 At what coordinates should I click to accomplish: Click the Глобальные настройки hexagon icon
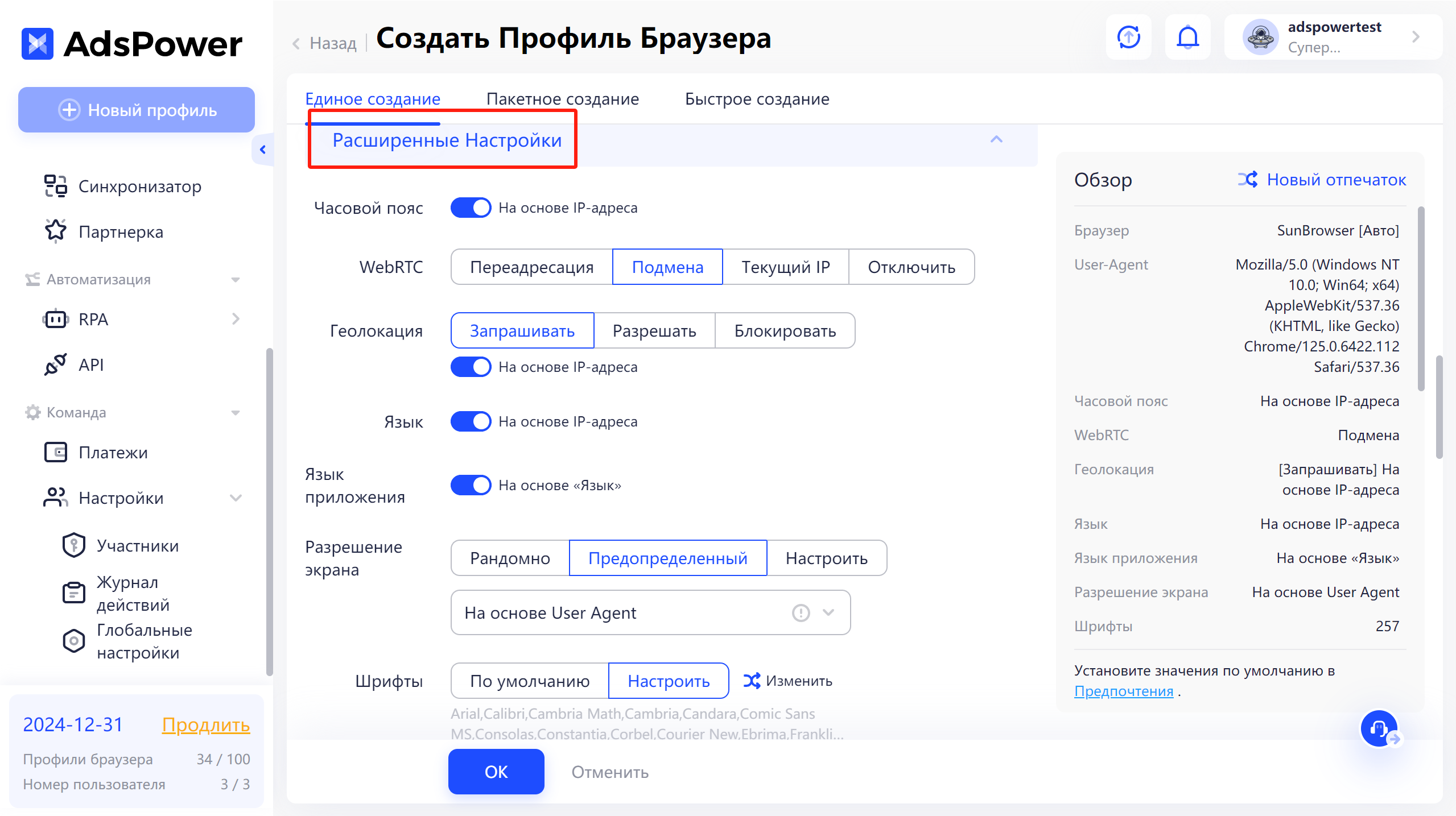74,641
